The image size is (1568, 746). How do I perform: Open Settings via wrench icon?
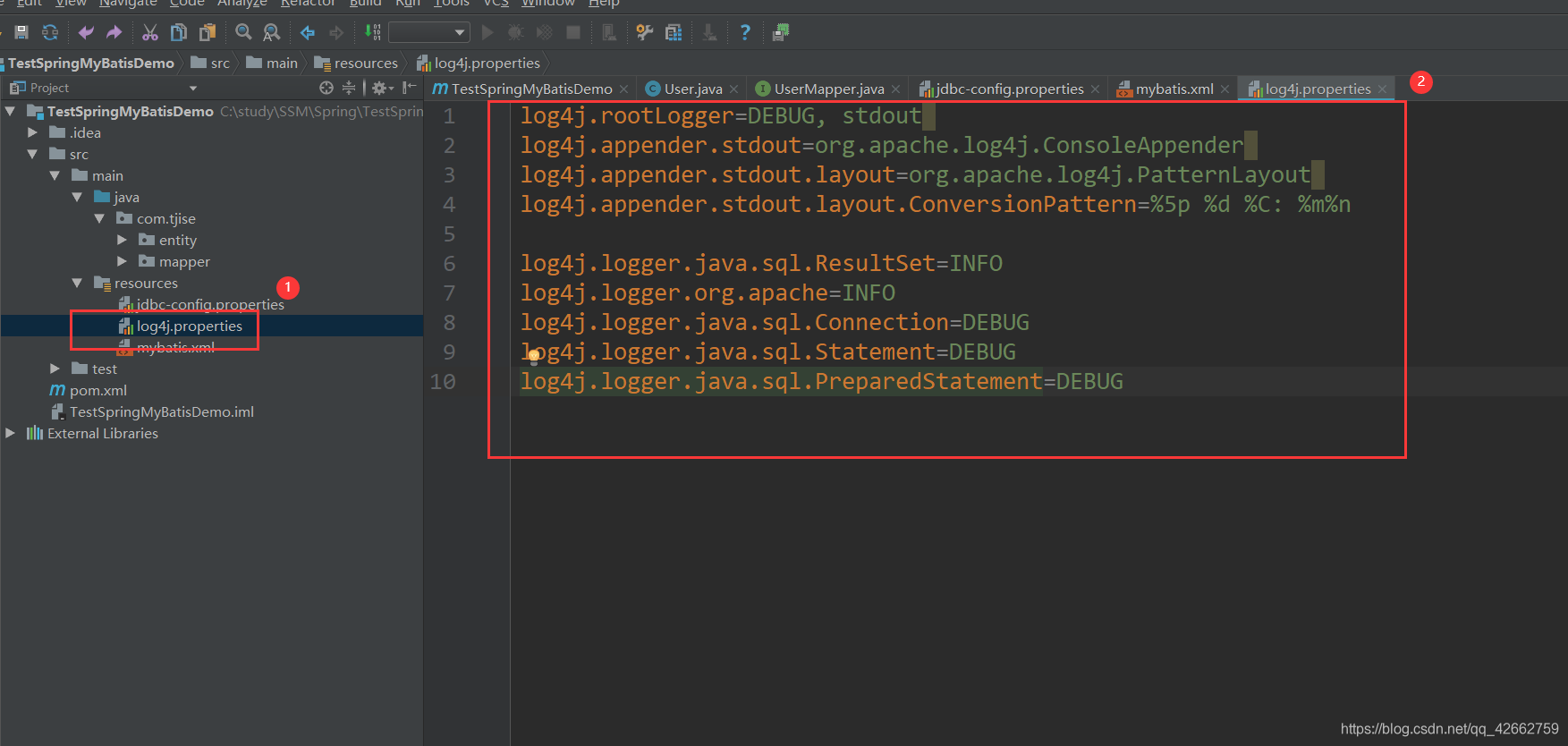point(644,33)
